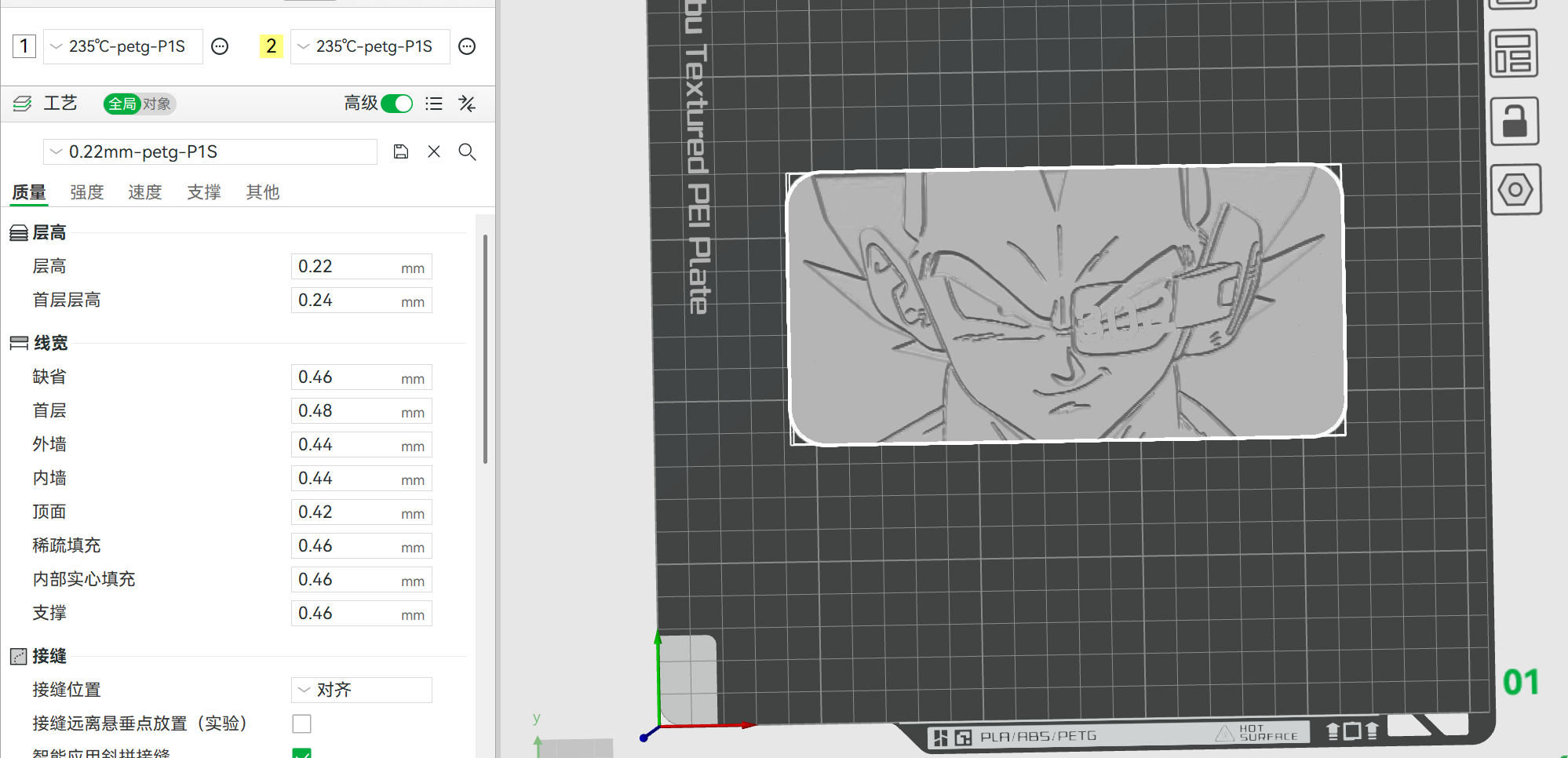
Task: Click the arrange layout icon on plate
Action: 1513,54
